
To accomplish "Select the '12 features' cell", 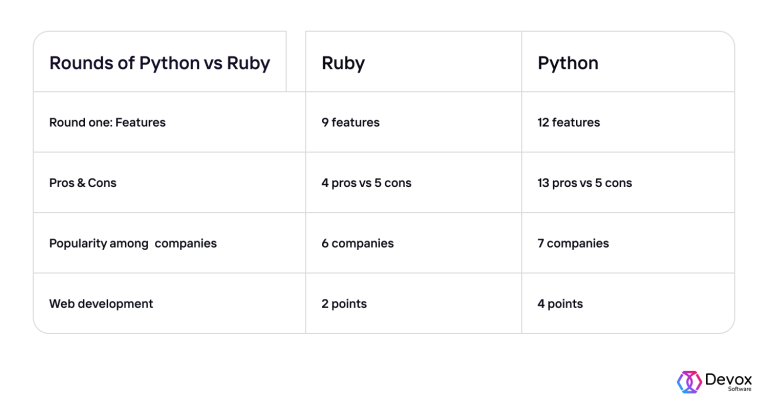I will pos(569,123).
